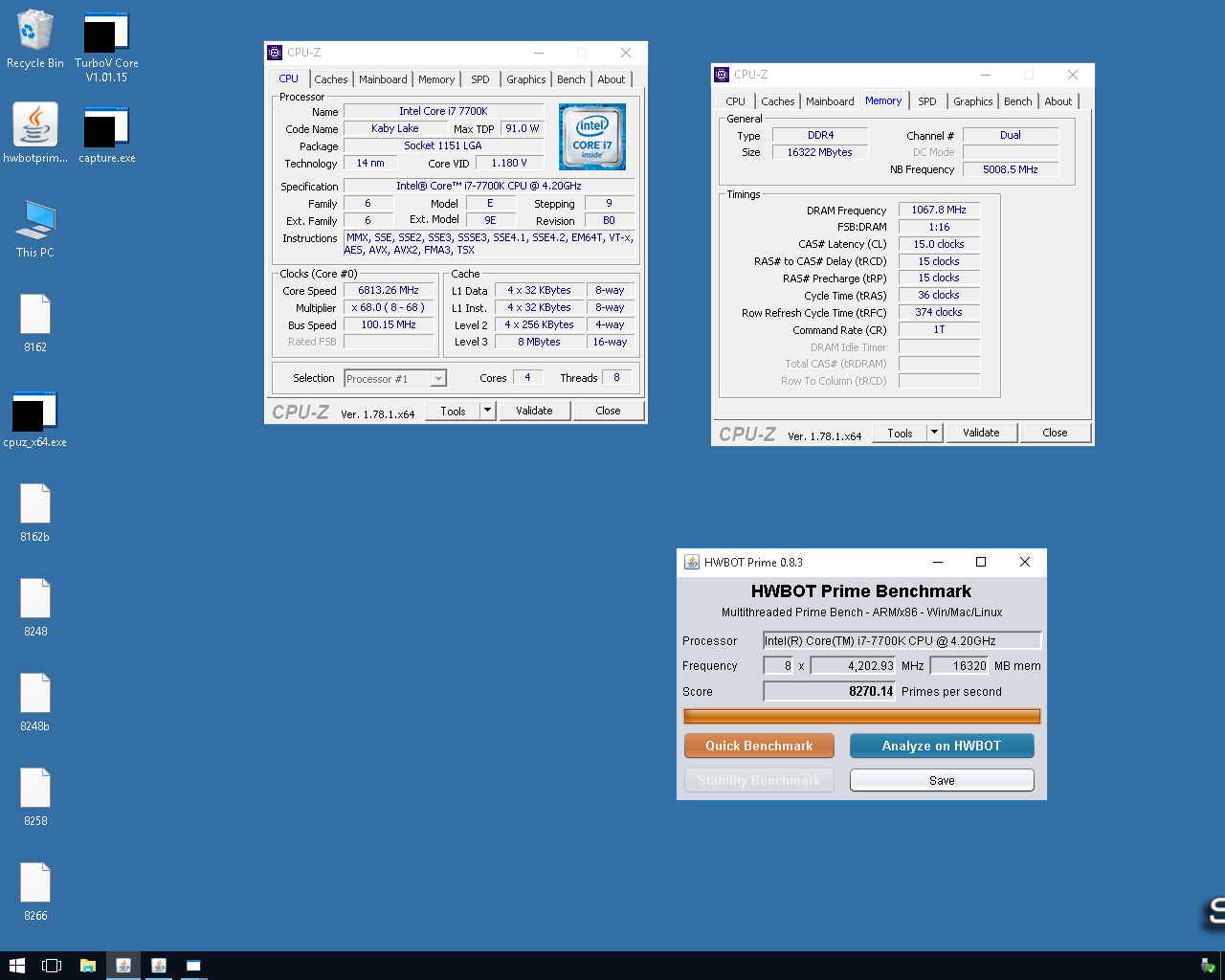Open the Bench tab in right CPU-Z window
This screenshot has height=980, width=1225.
coord(1018,101)
